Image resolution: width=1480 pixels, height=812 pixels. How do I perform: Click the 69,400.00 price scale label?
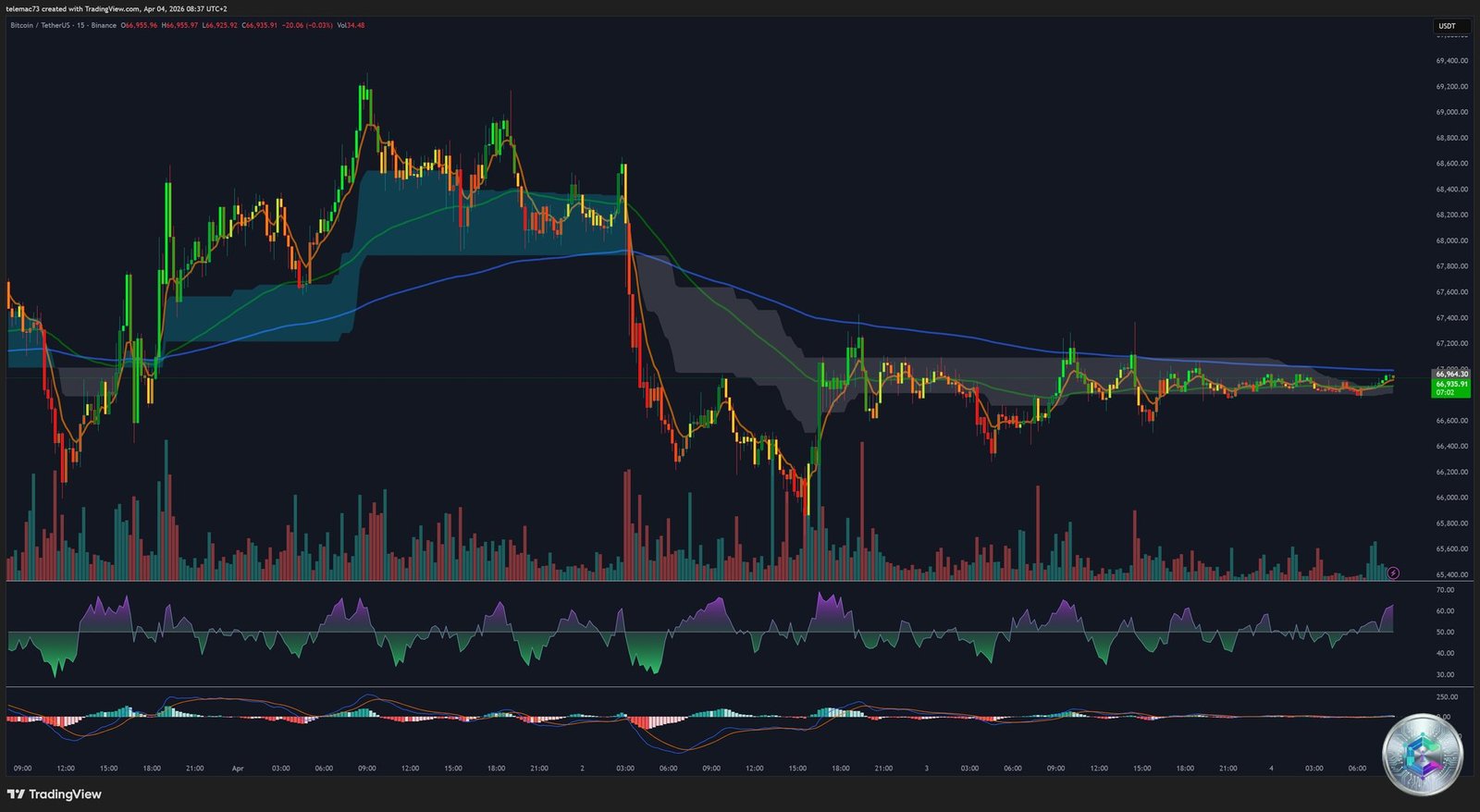point(1451,60)
